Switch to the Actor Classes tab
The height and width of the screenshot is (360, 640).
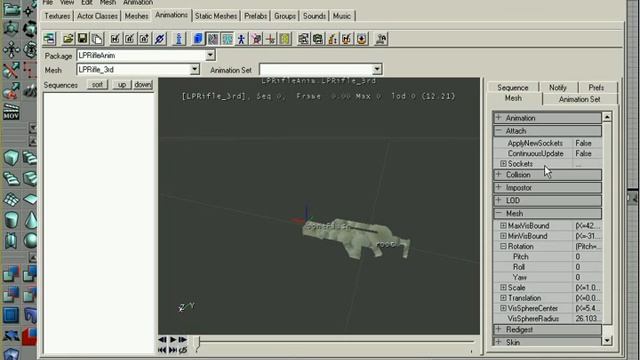(x=97, y=16)
